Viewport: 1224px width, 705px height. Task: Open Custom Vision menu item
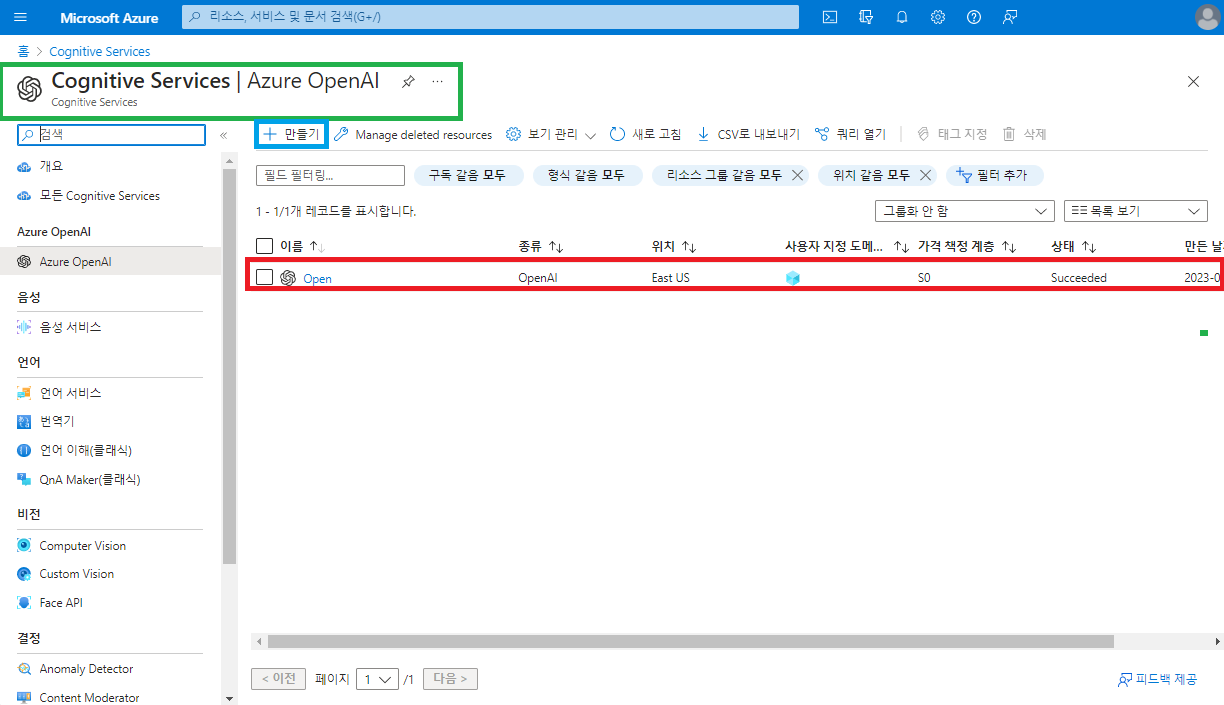click(76, 574)
